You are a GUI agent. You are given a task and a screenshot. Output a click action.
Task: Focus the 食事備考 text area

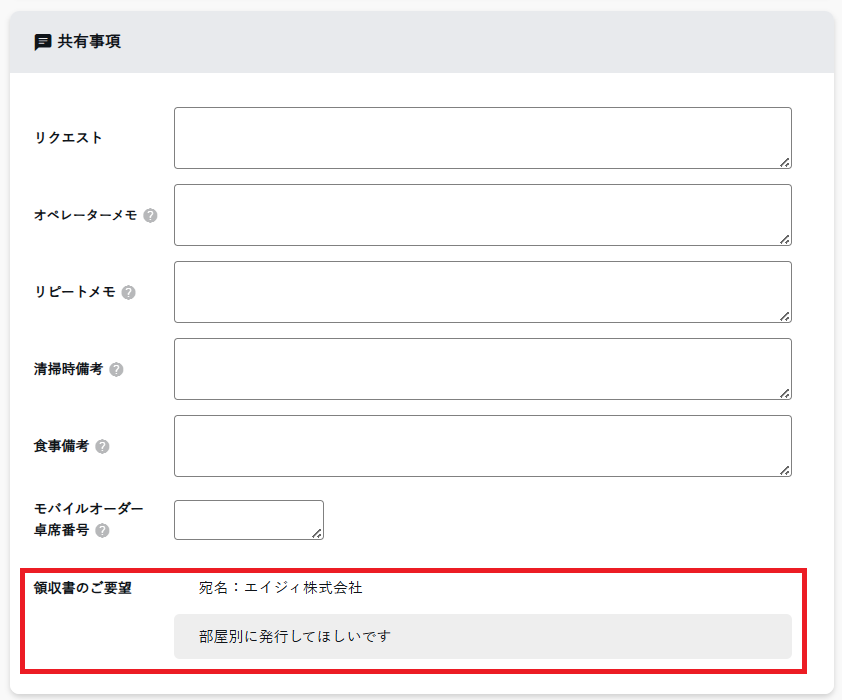pyautogui.click(x=482, y=446)
